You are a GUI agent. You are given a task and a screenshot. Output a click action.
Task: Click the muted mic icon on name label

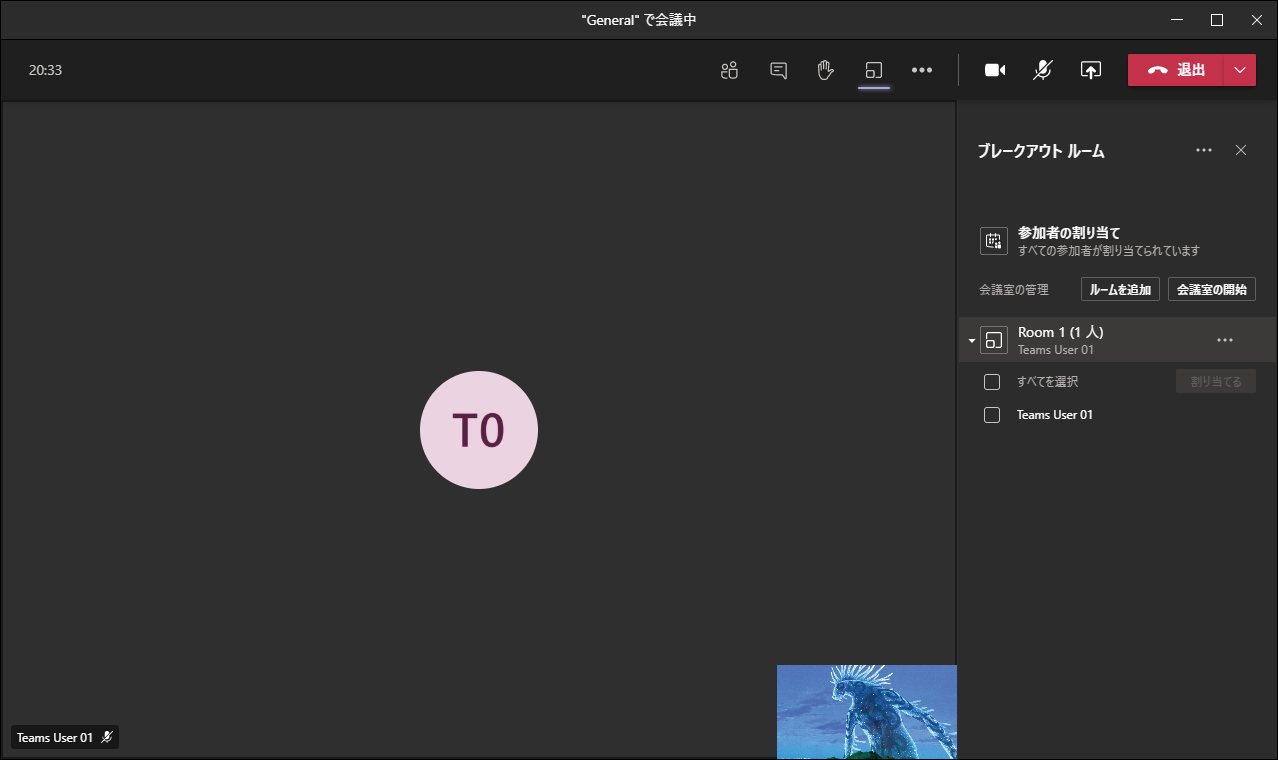pyautogui.click(x=107, y=737)
